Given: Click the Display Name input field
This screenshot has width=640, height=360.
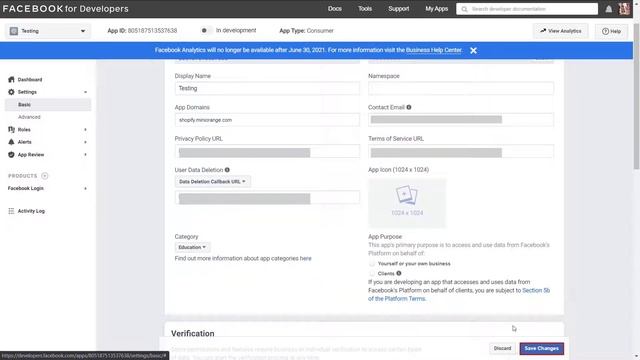Looking at the screenshot, I should pos(267,88).
